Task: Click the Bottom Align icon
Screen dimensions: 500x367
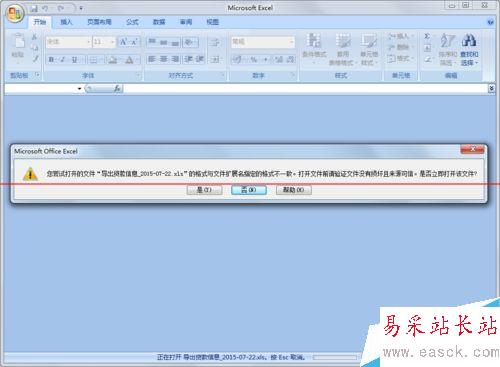Action: [175, 42]
